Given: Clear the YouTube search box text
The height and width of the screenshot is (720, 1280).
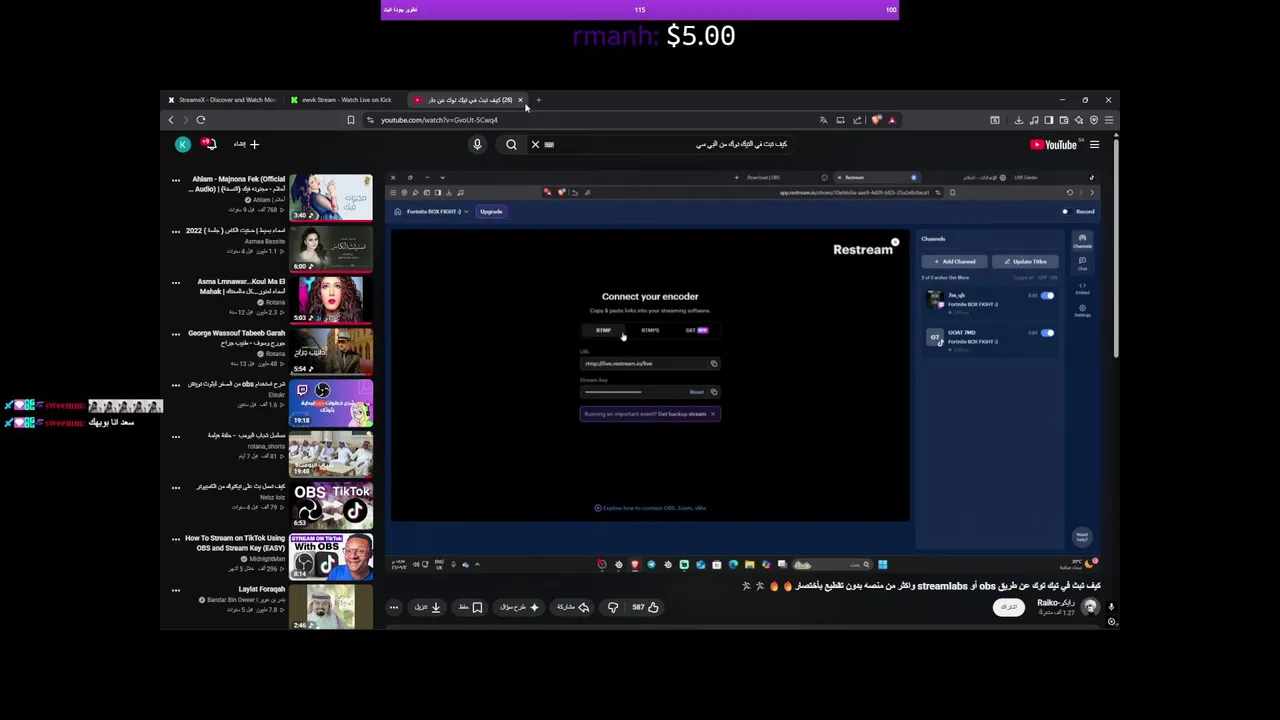Looking at the screenshot, I should pos(535,144).
